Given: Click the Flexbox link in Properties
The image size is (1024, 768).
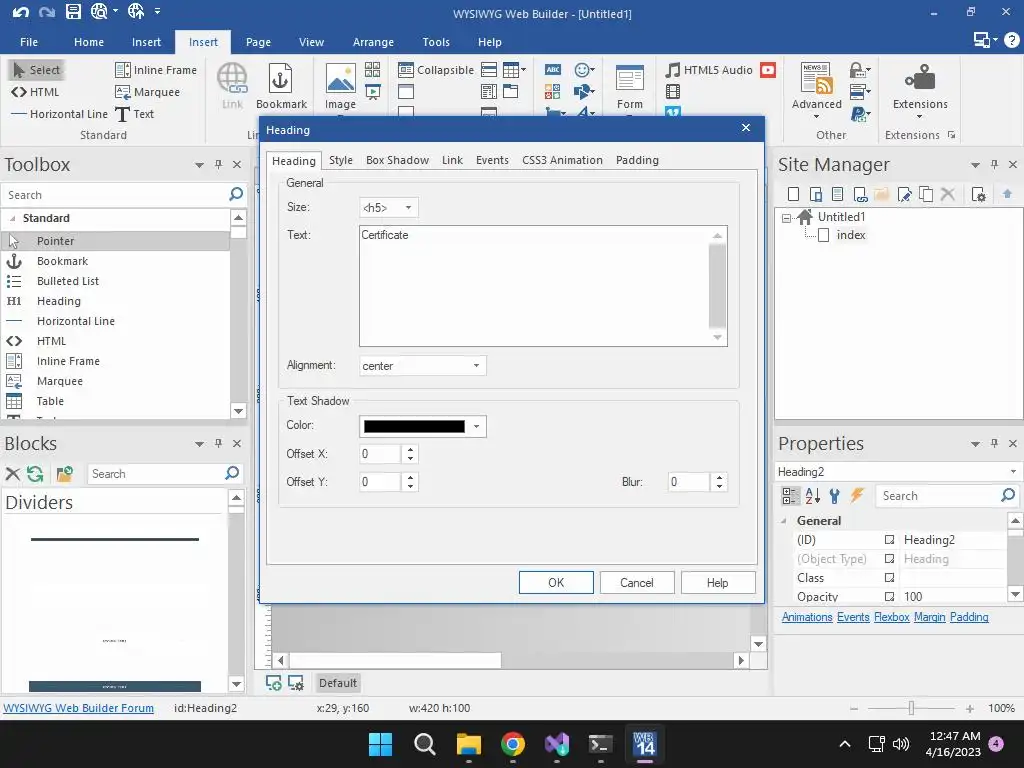Looking at the screenshot, I should pyautogui.click(x=891, y=617).
